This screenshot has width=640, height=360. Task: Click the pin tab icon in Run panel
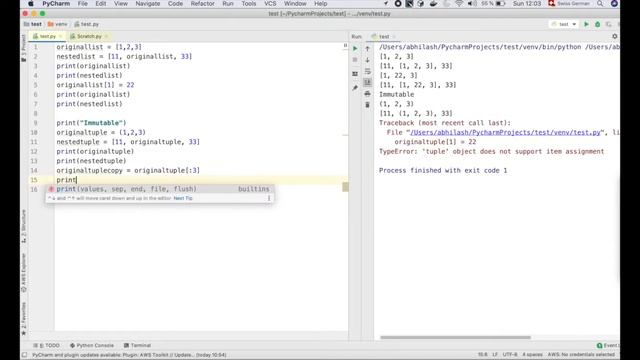click(x=355, y=88)
